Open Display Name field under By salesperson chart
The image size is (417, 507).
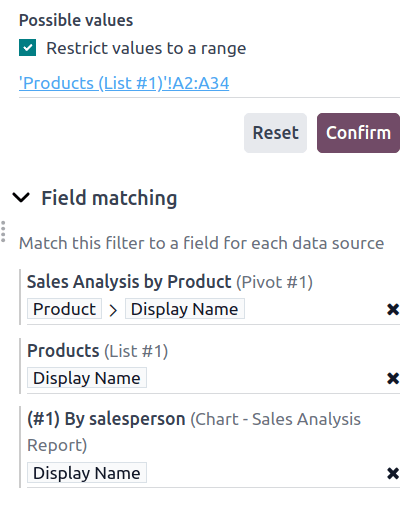pyautogui.click(x=87, y=473)
